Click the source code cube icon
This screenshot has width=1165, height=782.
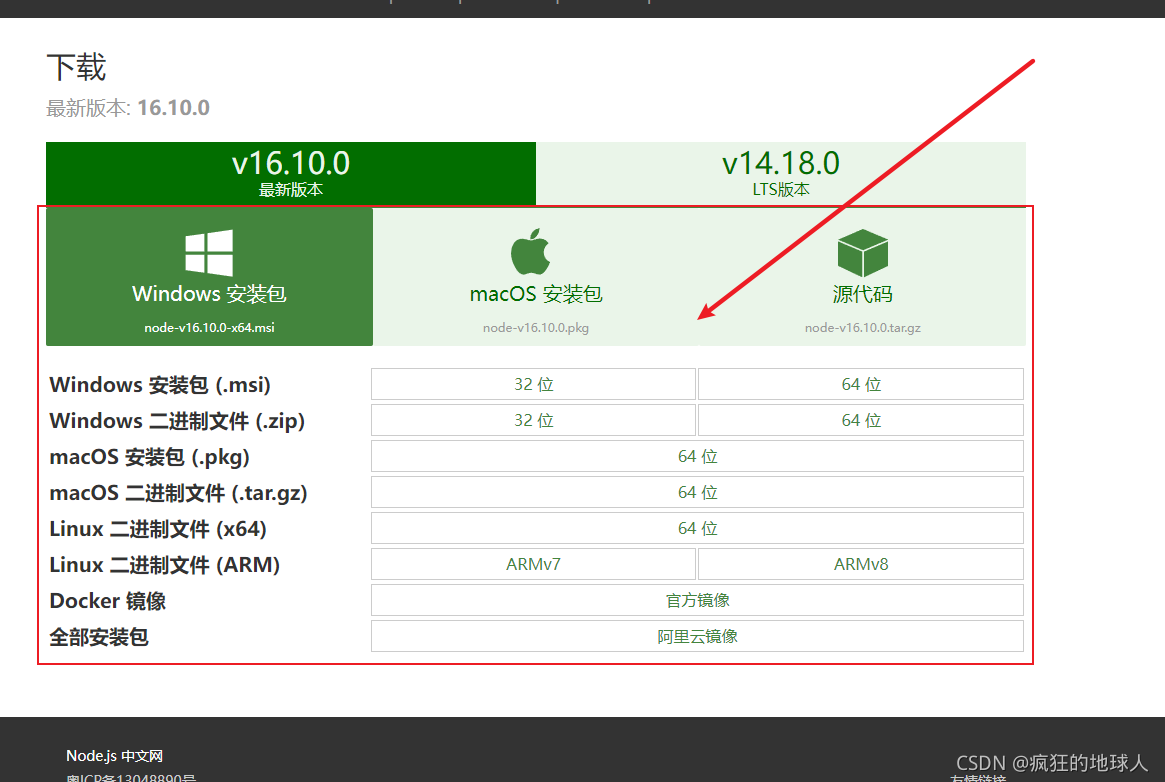coord(862,252)
